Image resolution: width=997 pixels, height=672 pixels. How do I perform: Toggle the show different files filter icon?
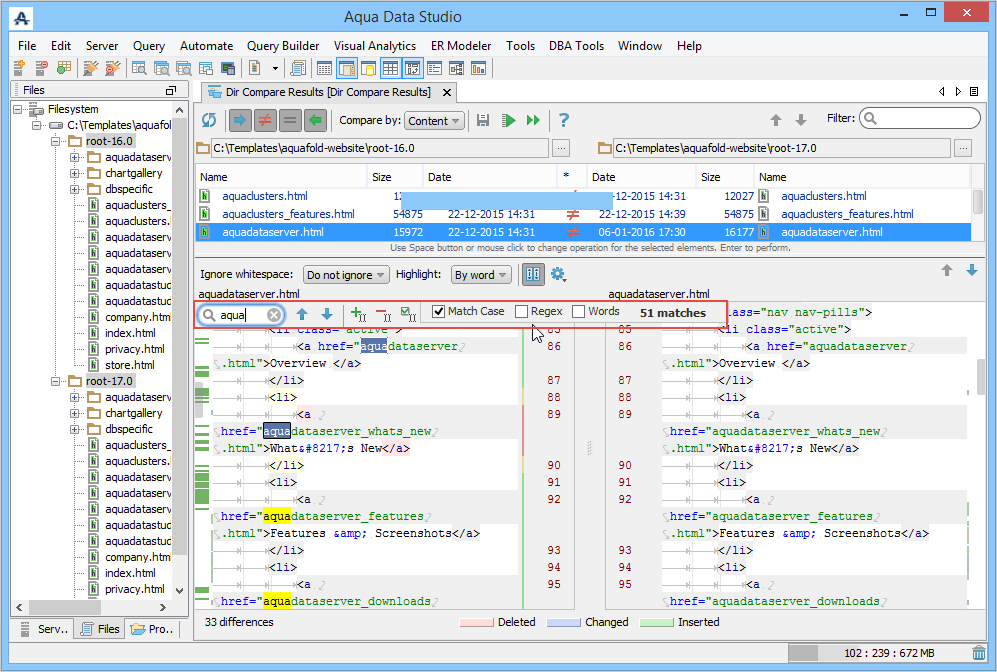[x=265, y=120]
